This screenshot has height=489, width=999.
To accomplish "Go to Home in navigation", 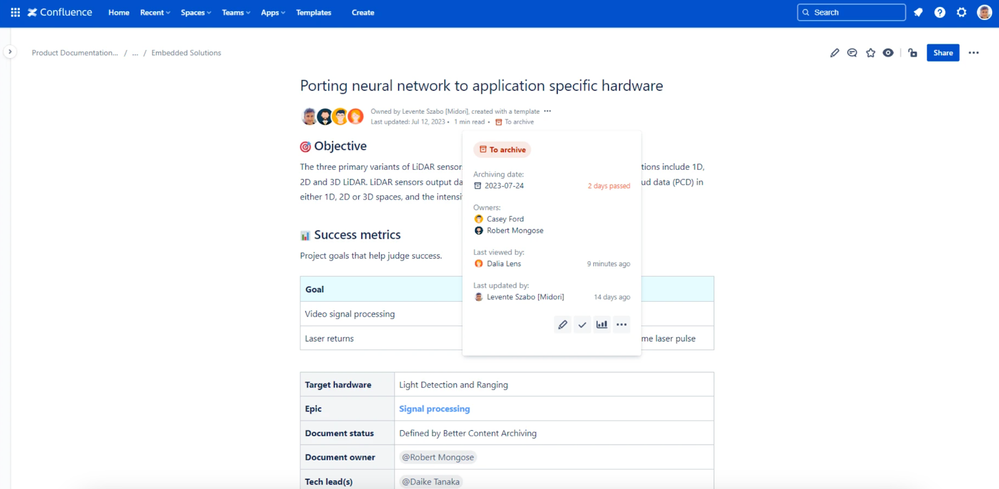I will tap(119, 12).
